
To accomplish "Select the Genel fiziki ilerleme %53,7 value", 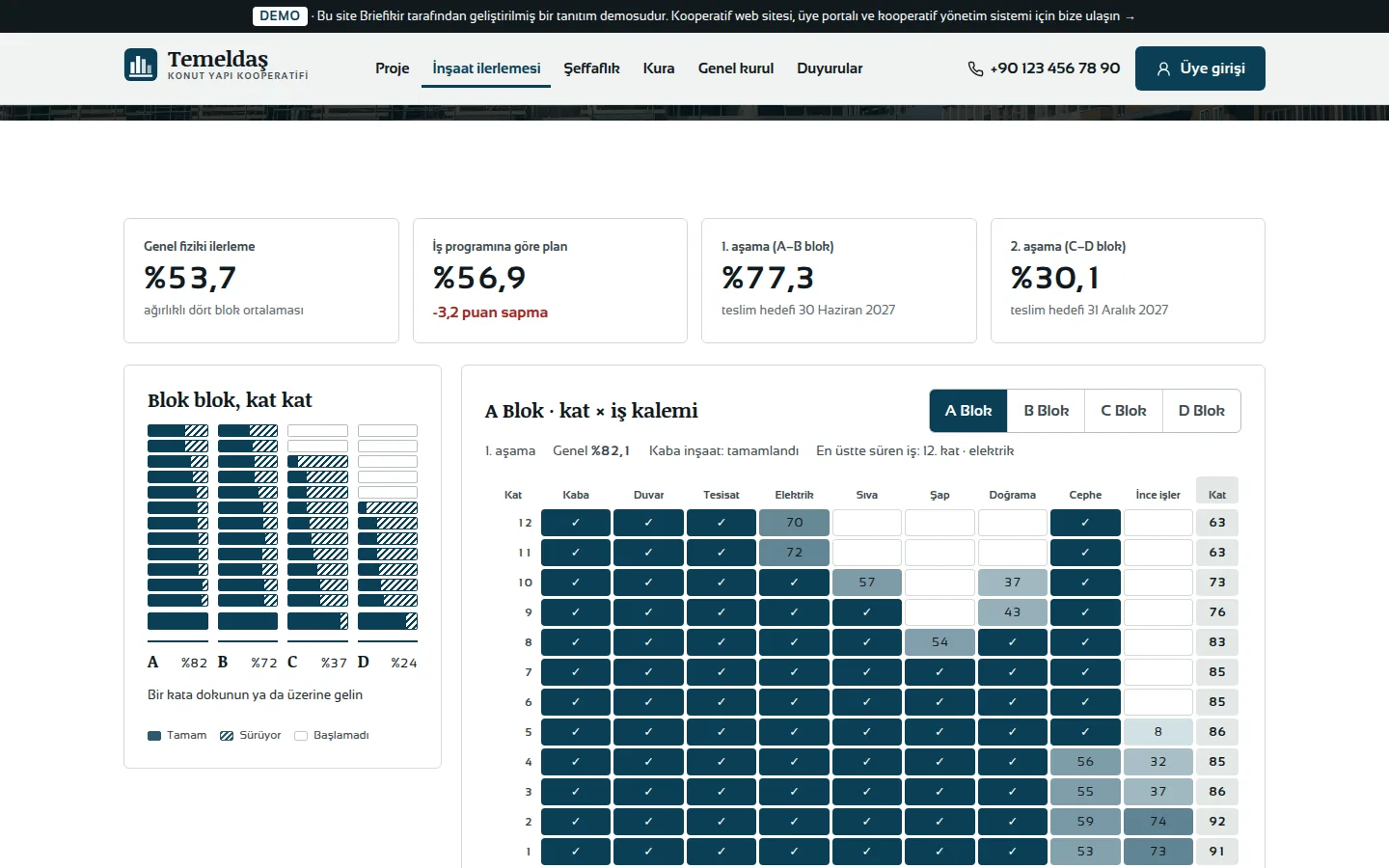I will click(190, 278).
